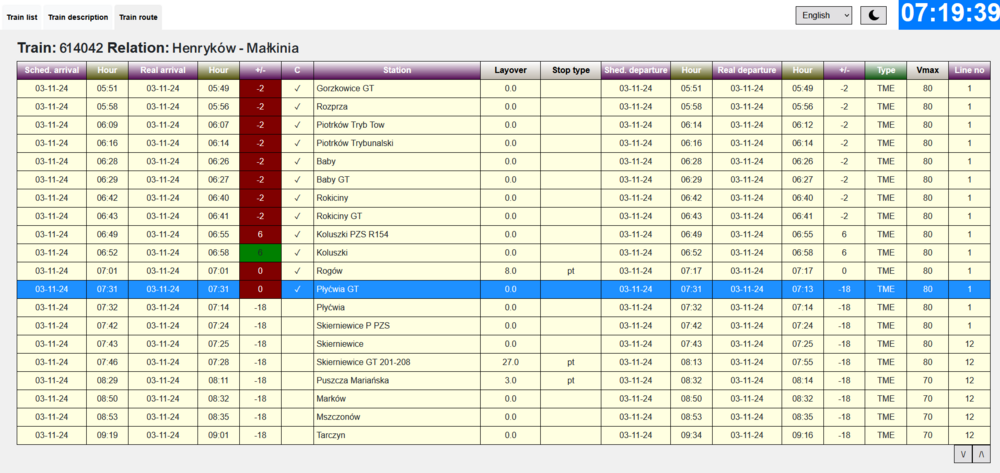
Task: Toggle the check for Gorzkowice GT
Action: pyautogui.click(x=297, y=88)
